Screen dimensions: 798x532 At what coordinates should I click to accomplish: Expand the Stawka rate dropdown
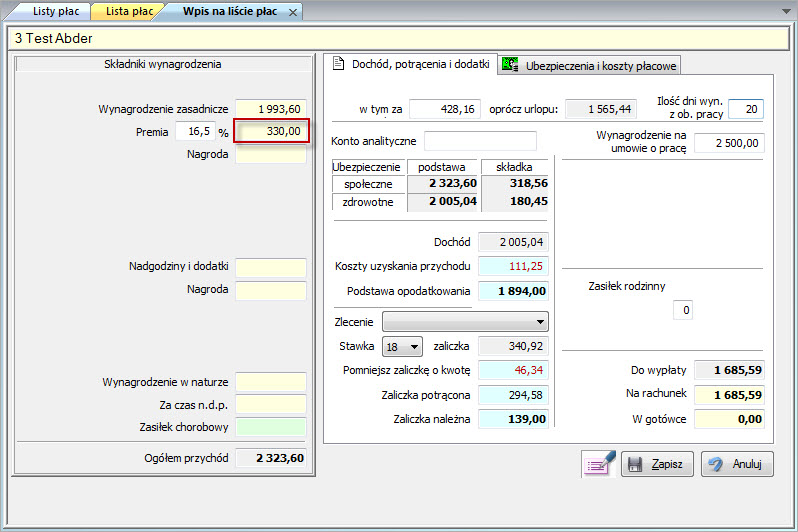[x=414, y=346]
